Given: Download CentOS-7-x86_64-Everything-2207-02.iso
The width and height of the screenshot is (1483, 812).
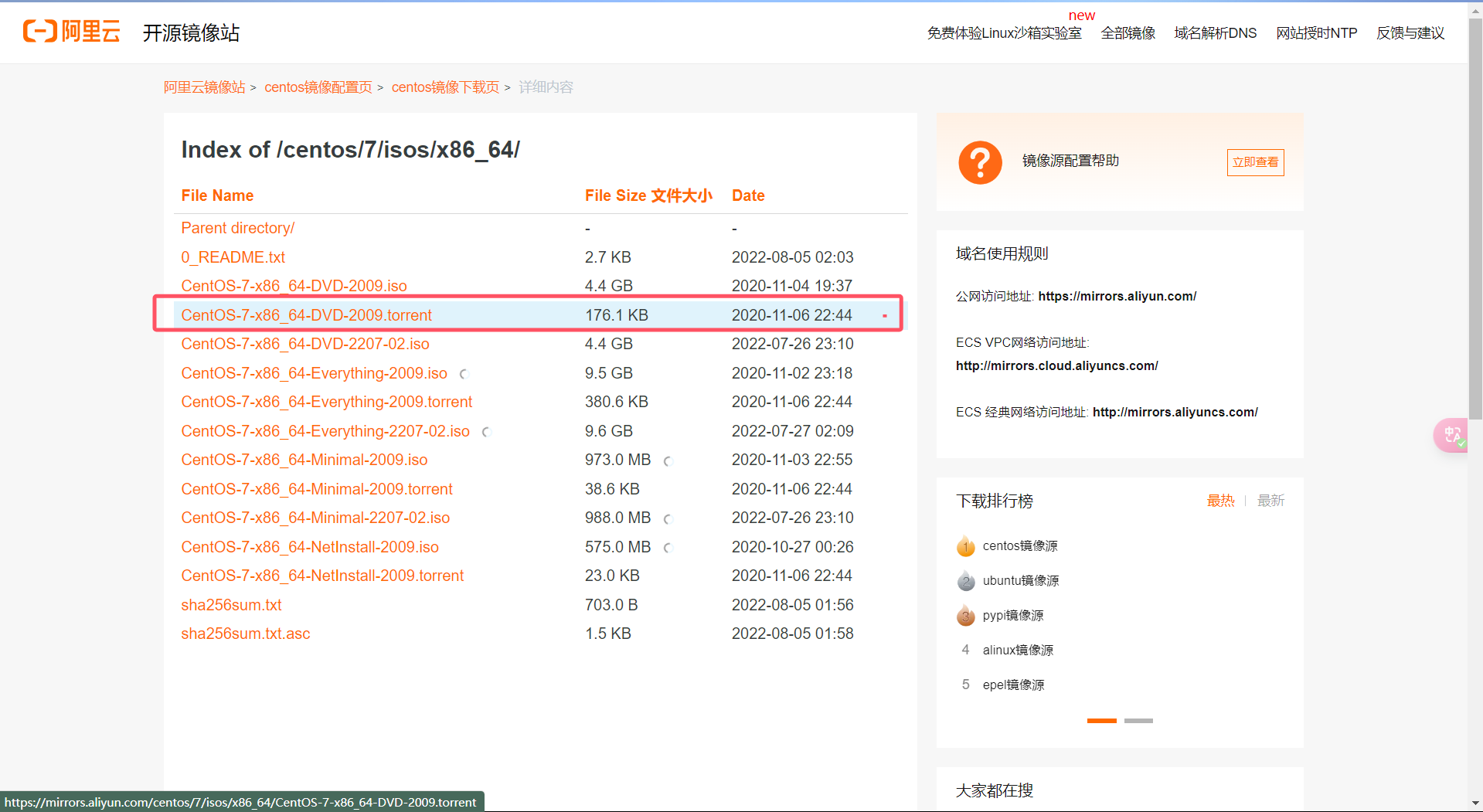Looking at the screenshot, I should (325, 431).
